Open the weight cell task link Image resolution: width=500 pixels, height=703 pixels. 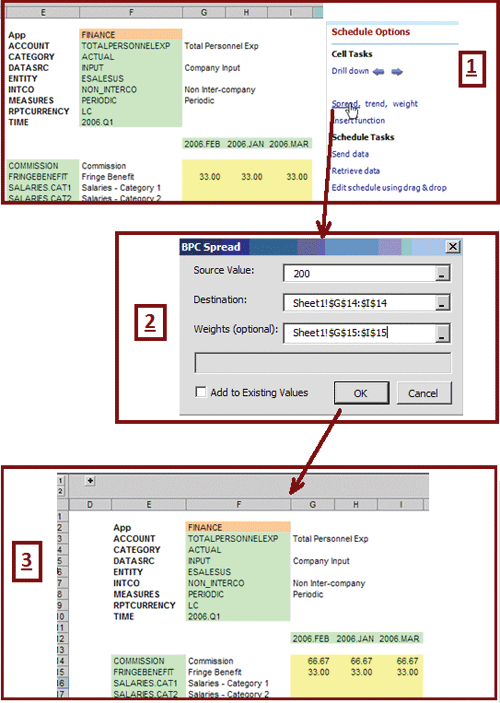405,104
